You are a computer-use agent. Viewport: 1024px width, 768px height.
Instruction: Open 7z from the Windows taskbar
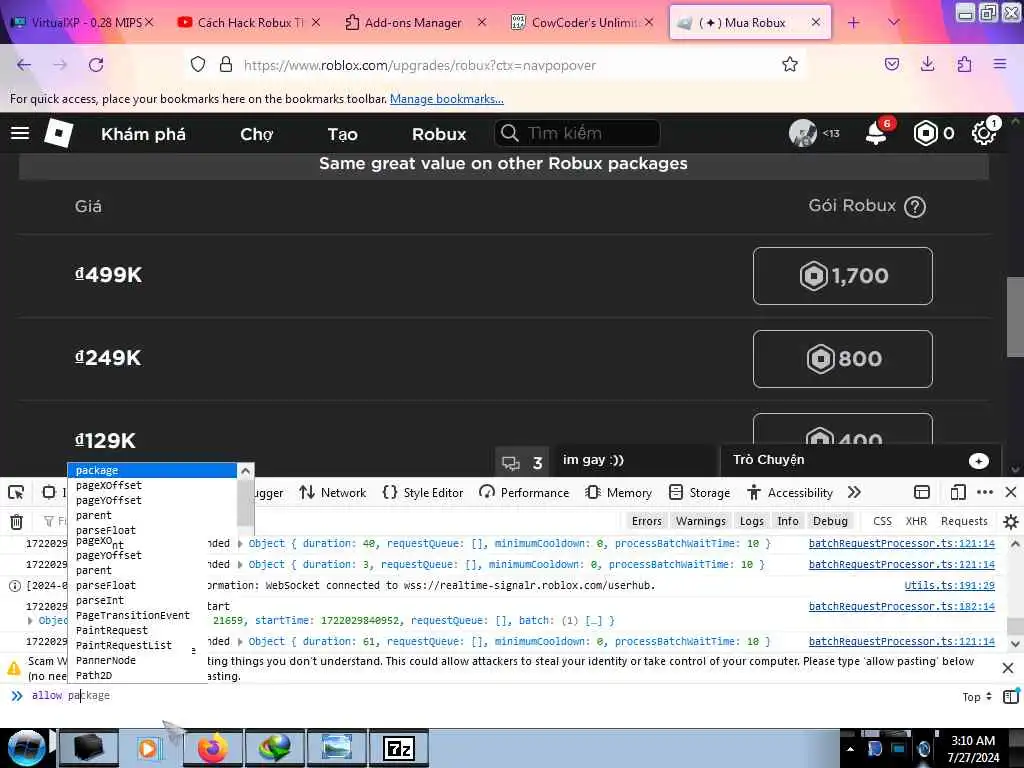click(x=398, y=748)
